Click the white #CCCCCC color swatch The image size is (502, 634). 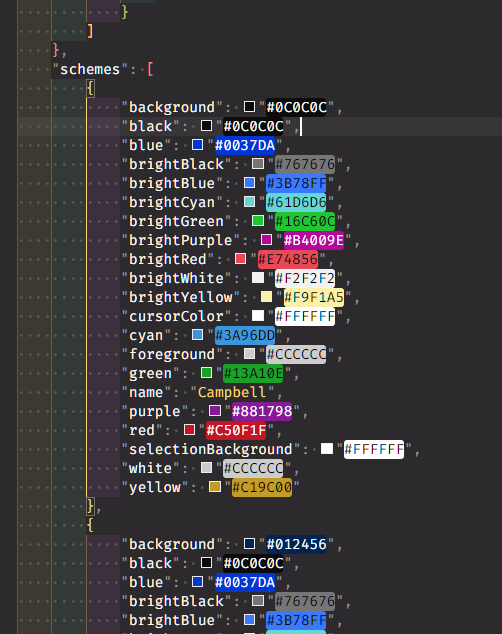207,468
